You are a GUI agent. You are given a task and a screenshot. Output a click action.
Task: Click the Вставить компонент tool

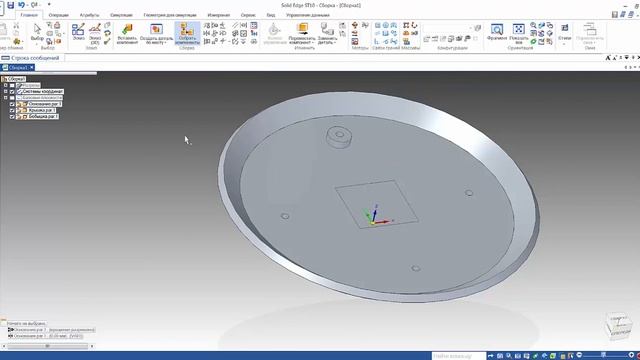pos(127,33)
